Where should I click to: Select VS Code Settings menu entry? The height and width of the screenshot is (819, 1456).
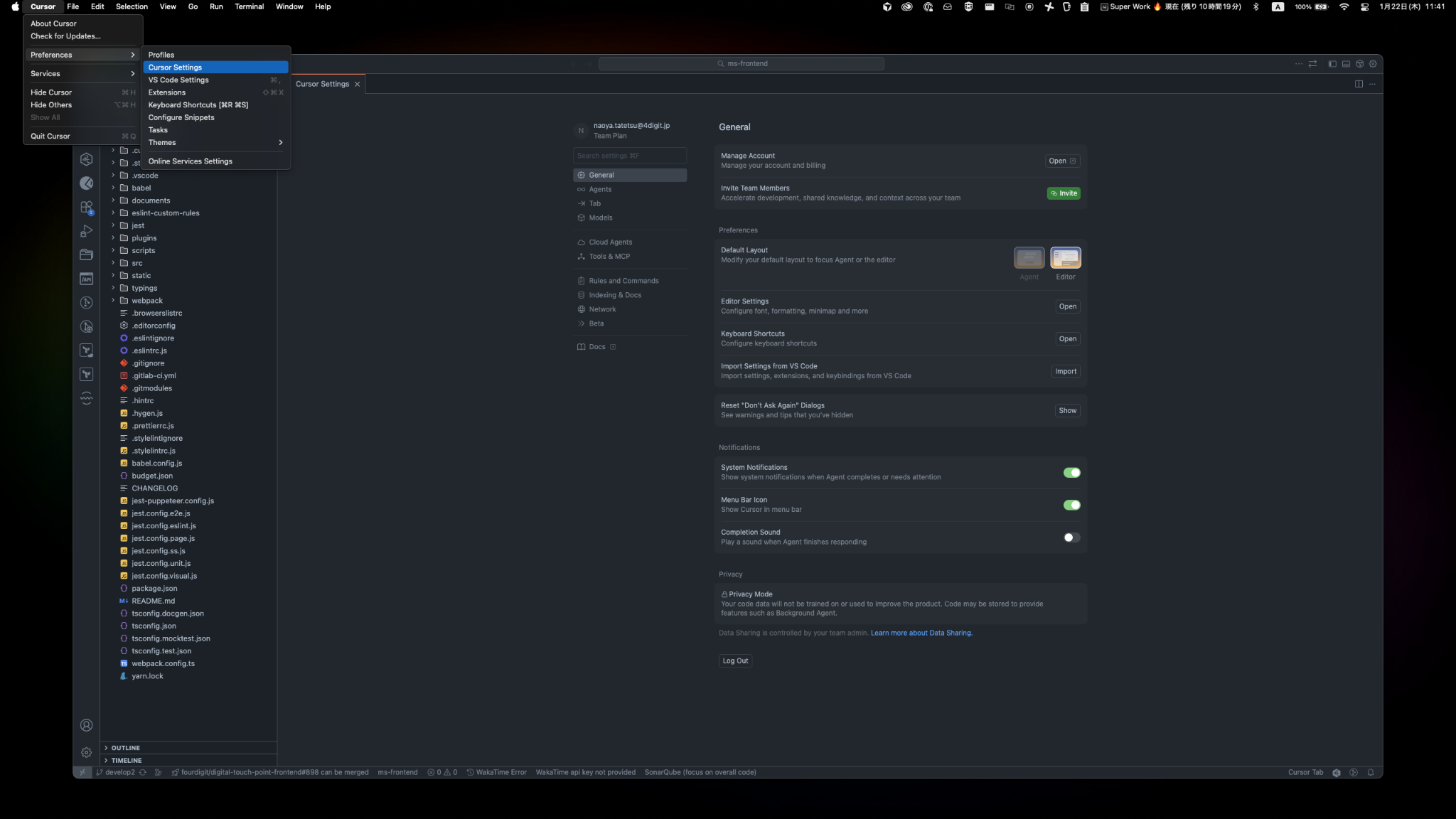pyautogui.click(x=216, y=80)
